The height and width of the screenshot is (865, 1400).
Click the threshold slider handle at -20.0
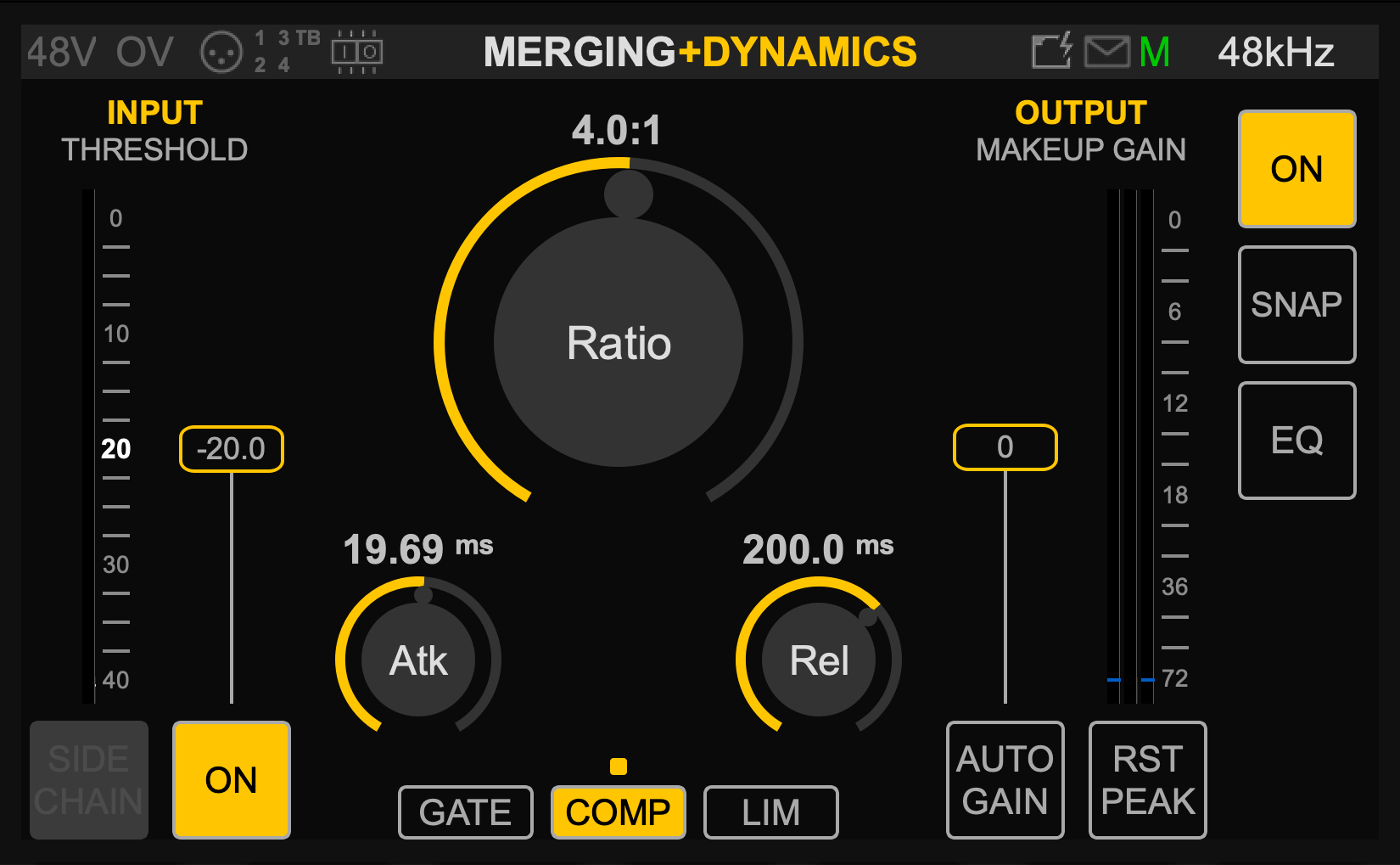pyautogui.click(x=232, y=449)
